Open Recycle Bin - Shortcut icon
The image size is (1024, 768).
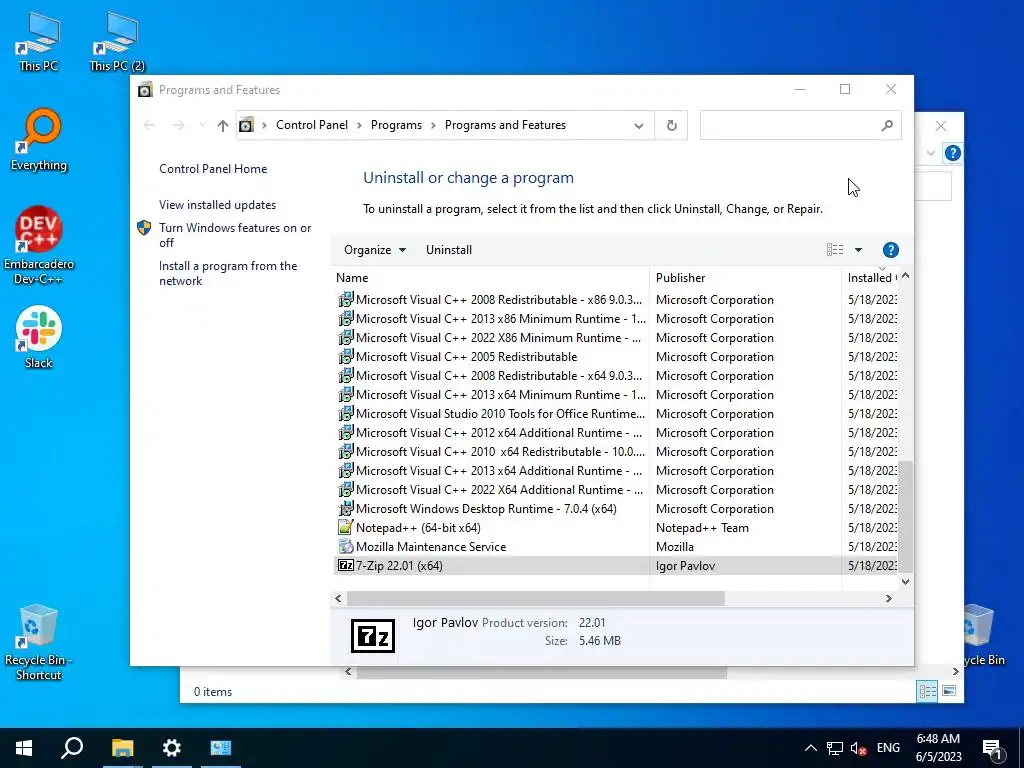(39, 643)
